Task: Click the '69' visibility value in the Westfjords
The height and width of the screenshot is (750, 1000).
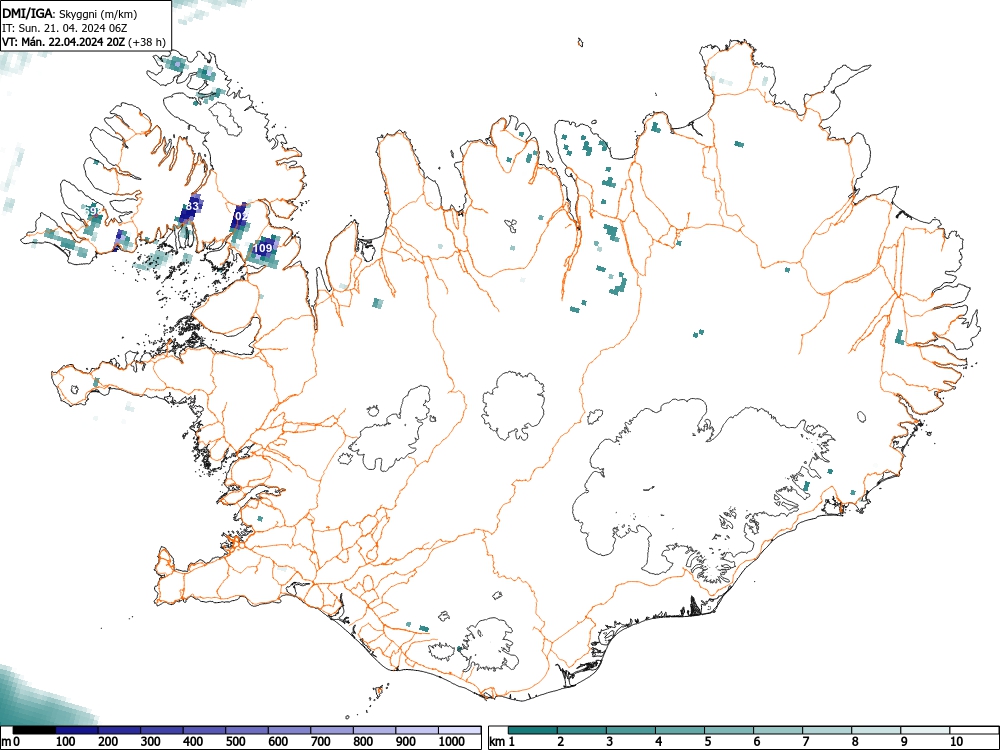Action: tap(91, 210)
